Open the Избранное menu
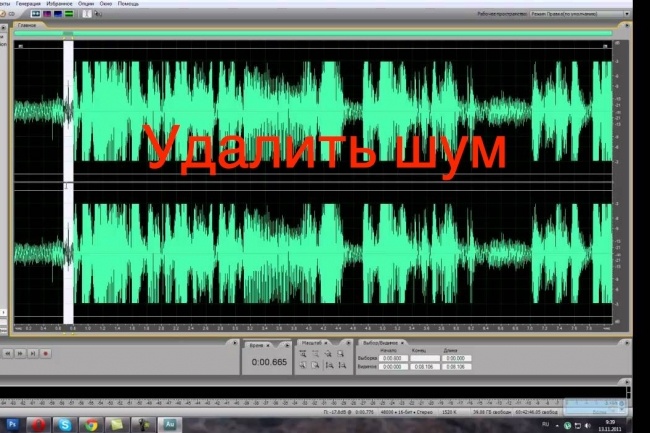 point(59,3)
